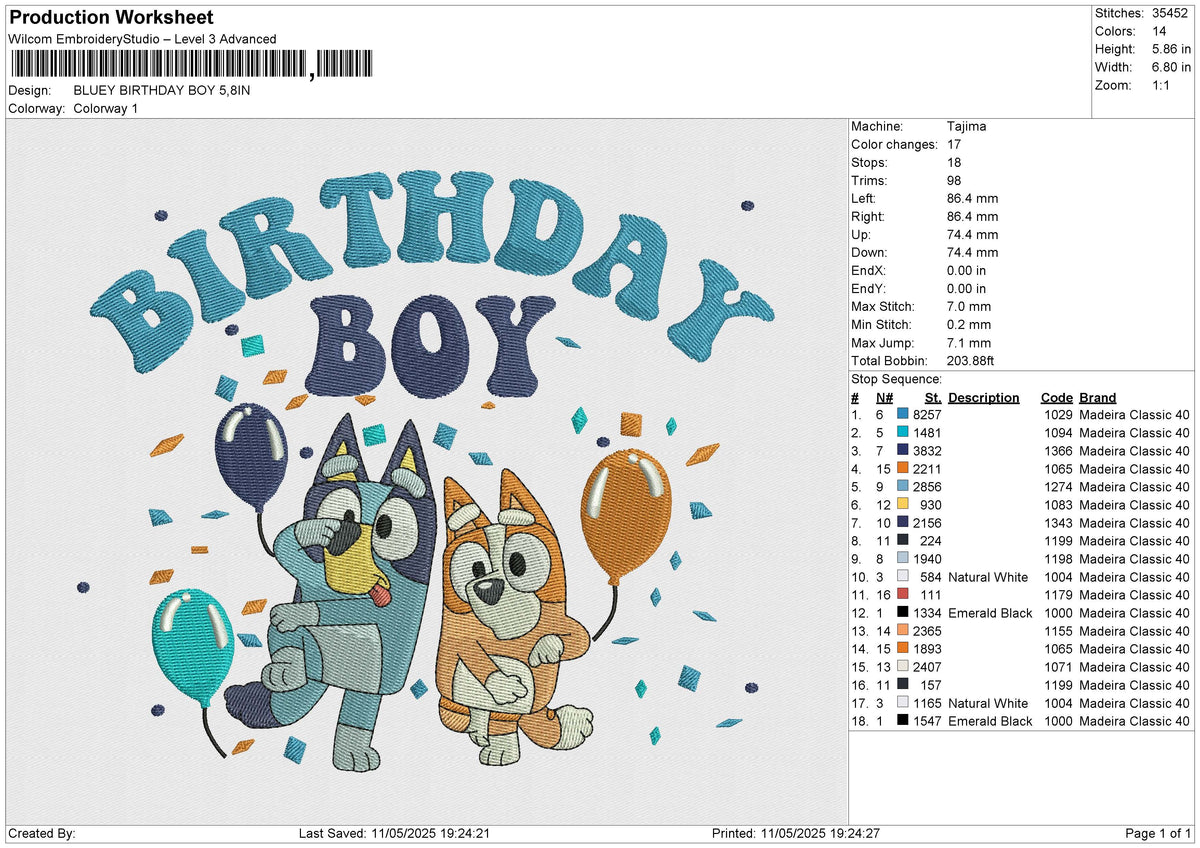Click the Width value '6.80 in'
The image size is (1200, 848).
[x=1172, y=67]
